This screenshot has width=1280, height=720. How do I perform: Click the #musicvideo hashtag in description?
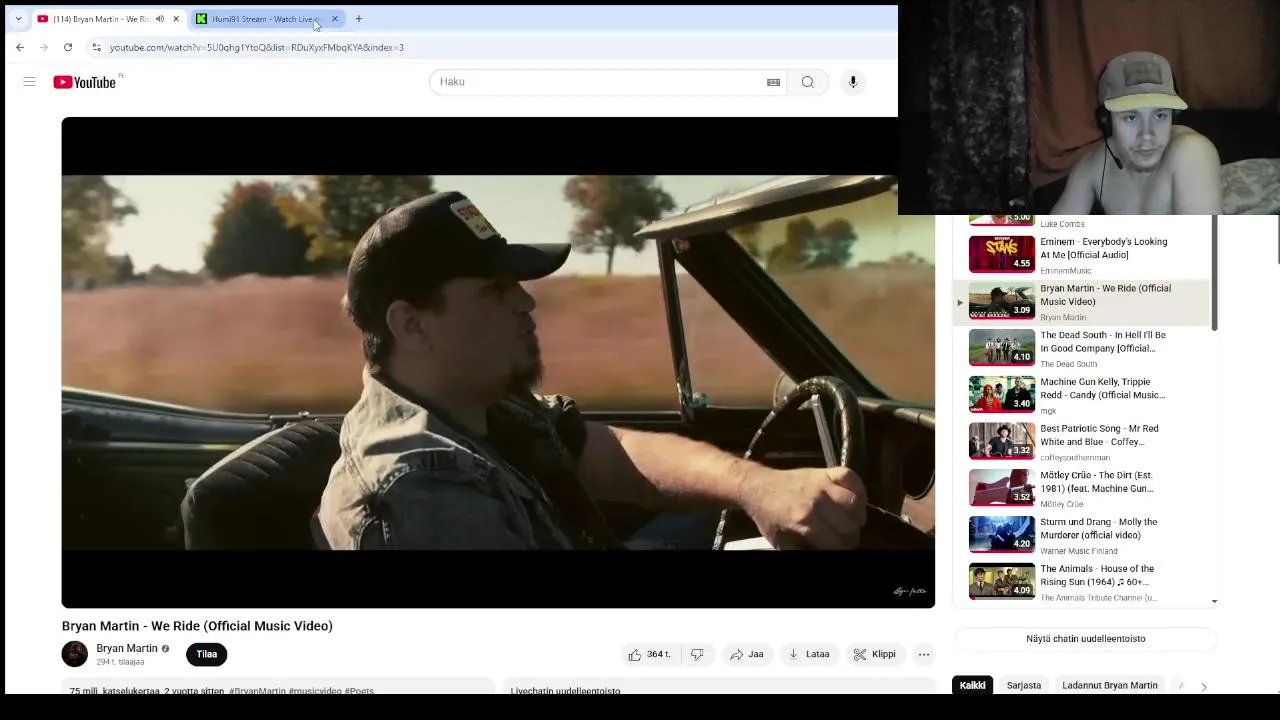coord(316,691)
